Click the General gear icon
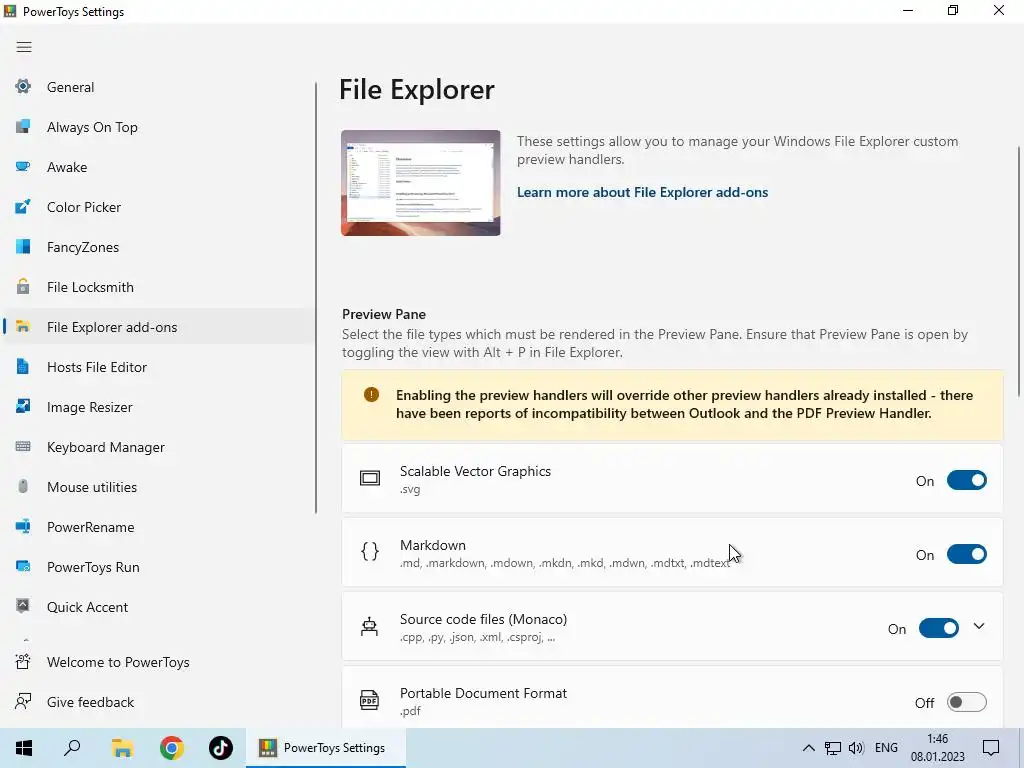This screenshot has width=1024, height=768. pyautogui.click(x=23, y=86)
